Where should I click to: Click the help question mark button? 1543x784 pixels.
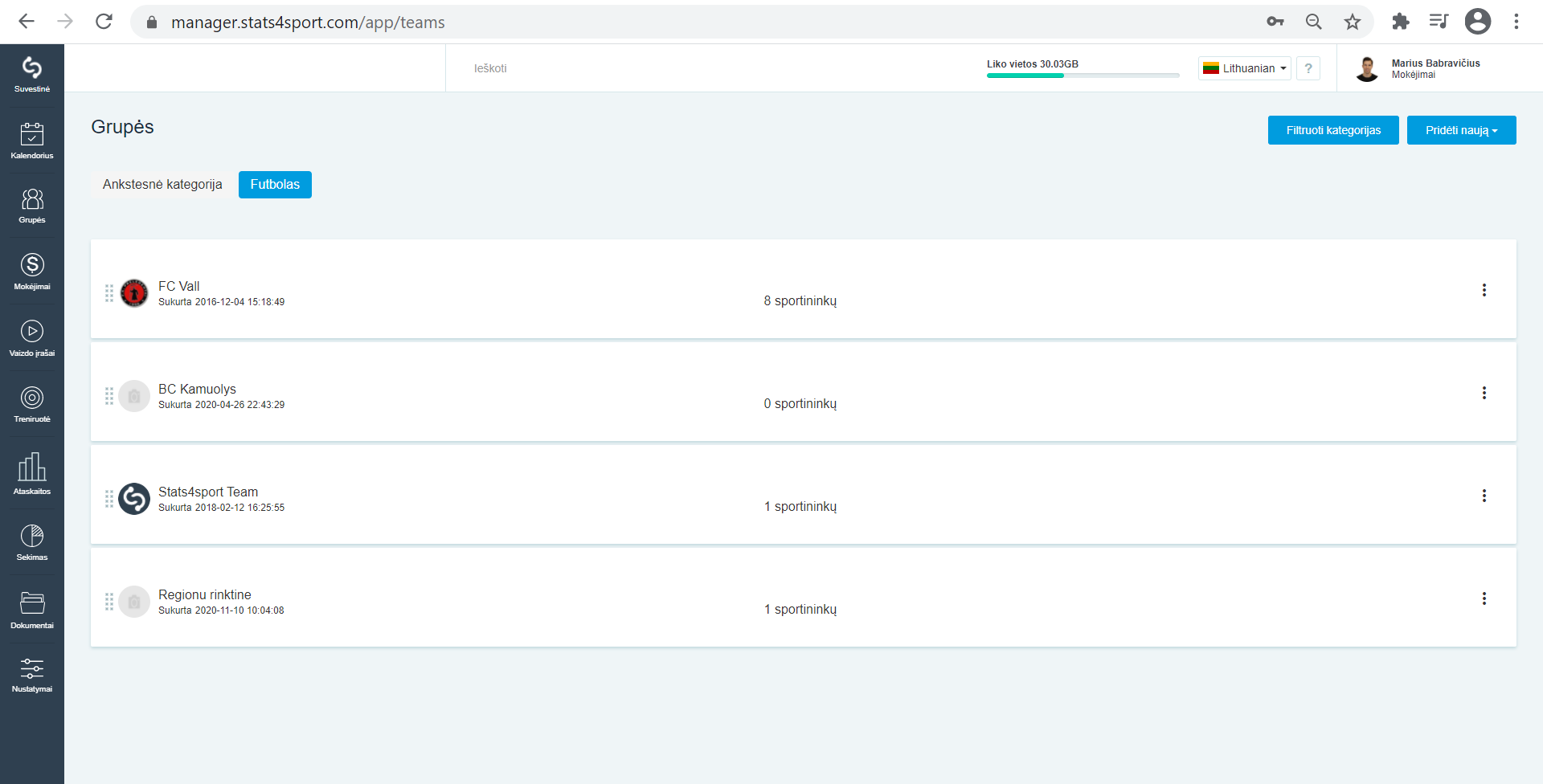(1308, 68)
